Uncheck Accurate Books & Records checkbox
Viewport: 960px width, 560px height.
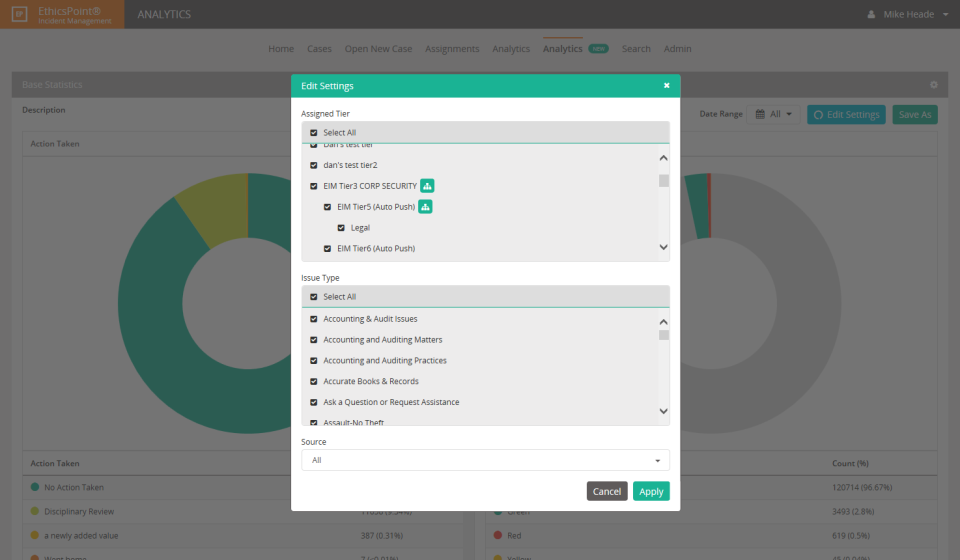pos(314,382)
